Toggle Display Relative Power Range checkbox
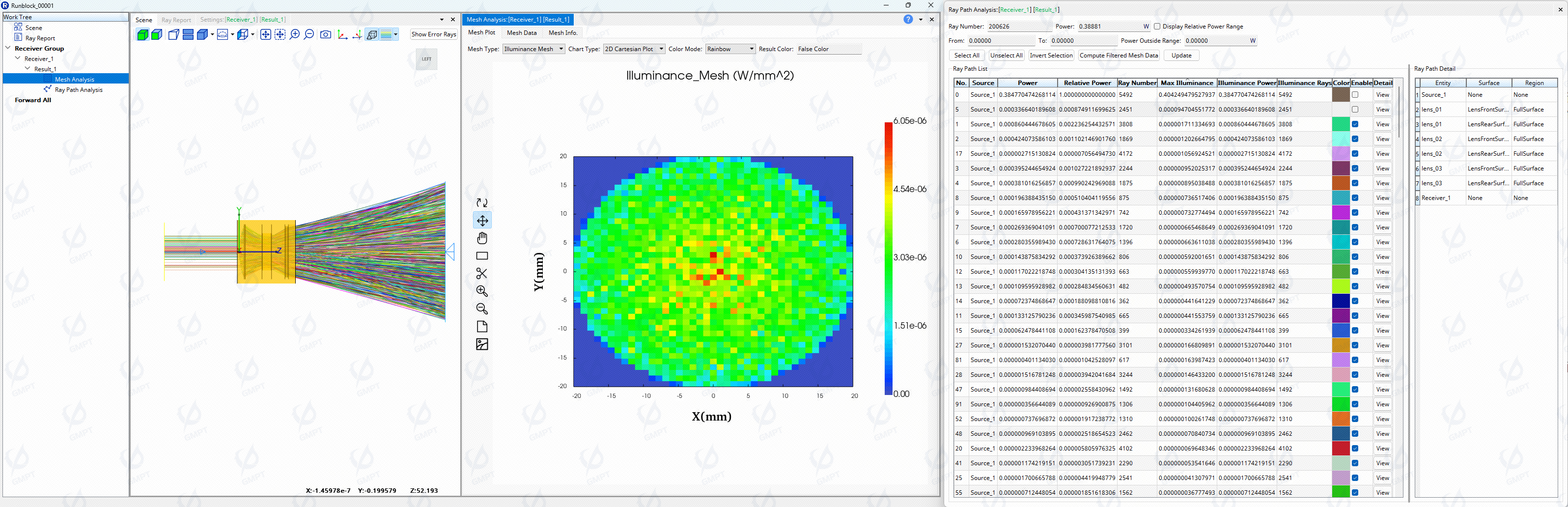 pos(1157,26)
